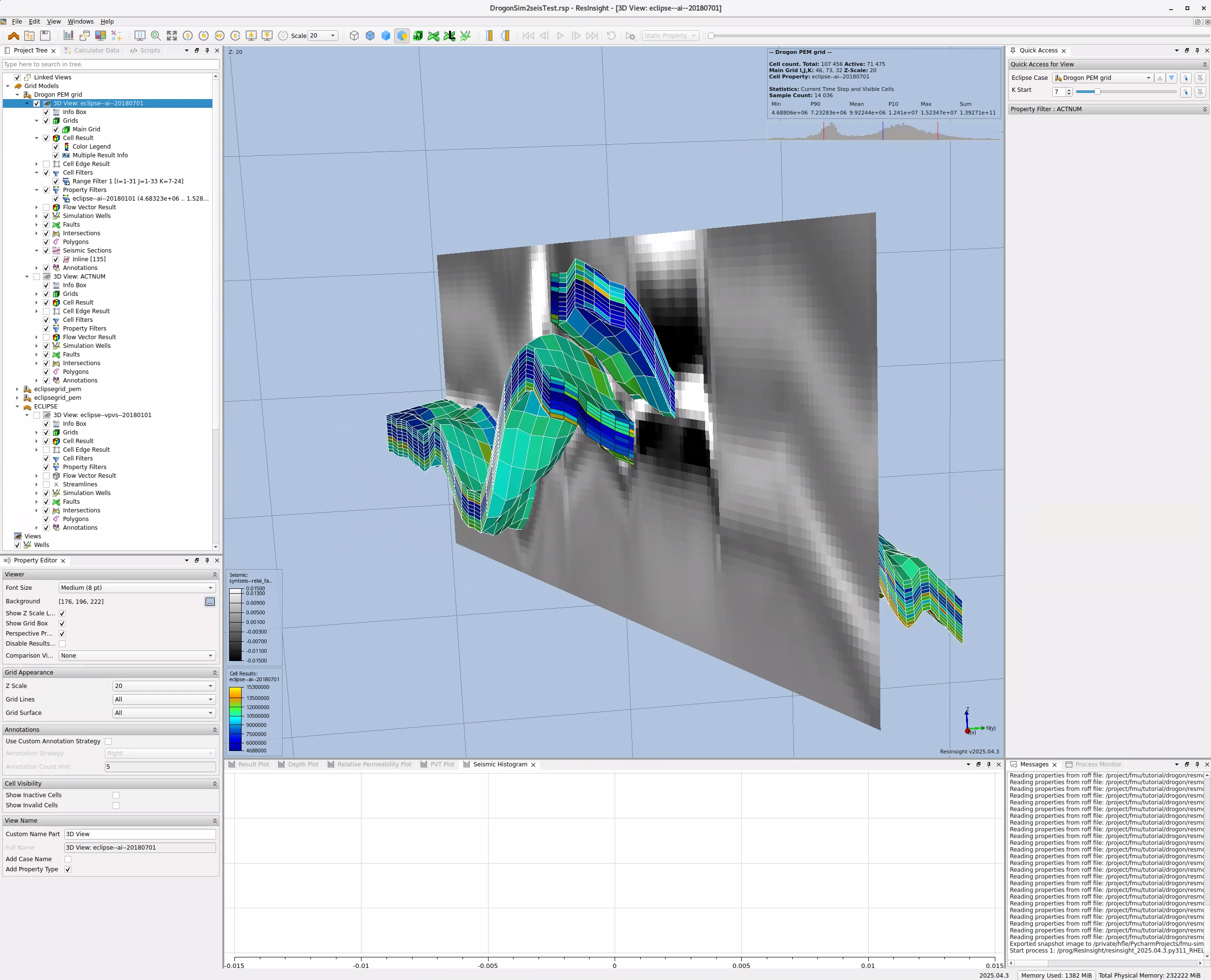Open the plot window bar-chart icon
Image resolution: width=1211 pixels, height=980 pixels.
[x=68, y=36]
